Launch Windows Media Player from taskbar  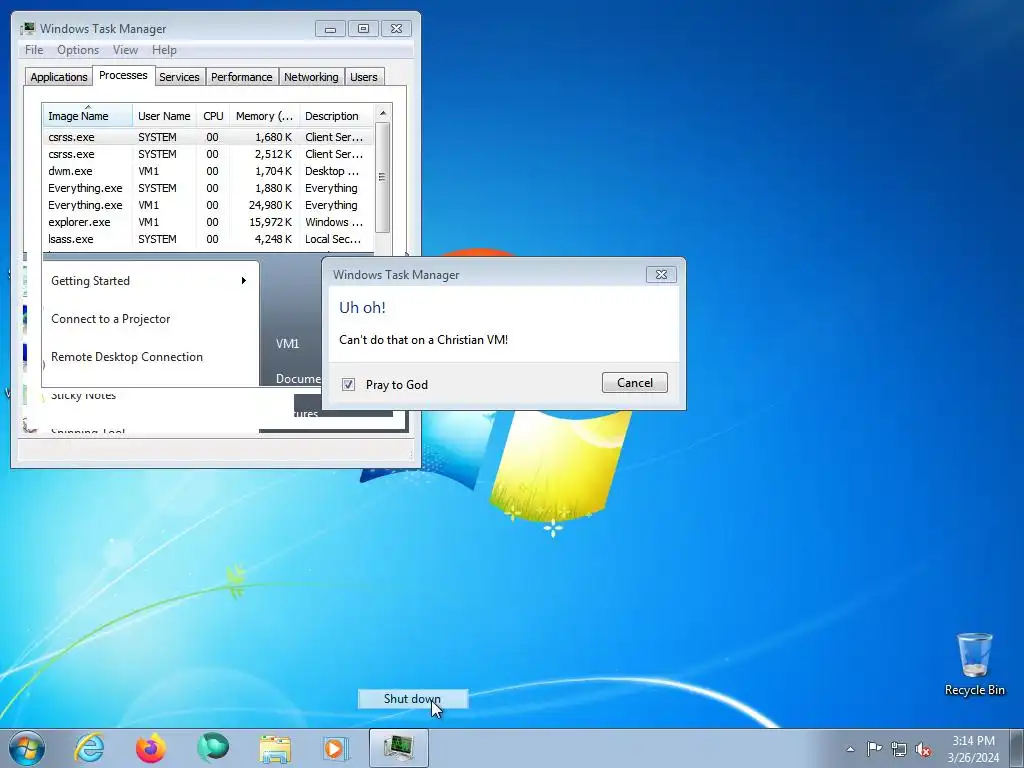pyautogui.click(x=336, y=748)
